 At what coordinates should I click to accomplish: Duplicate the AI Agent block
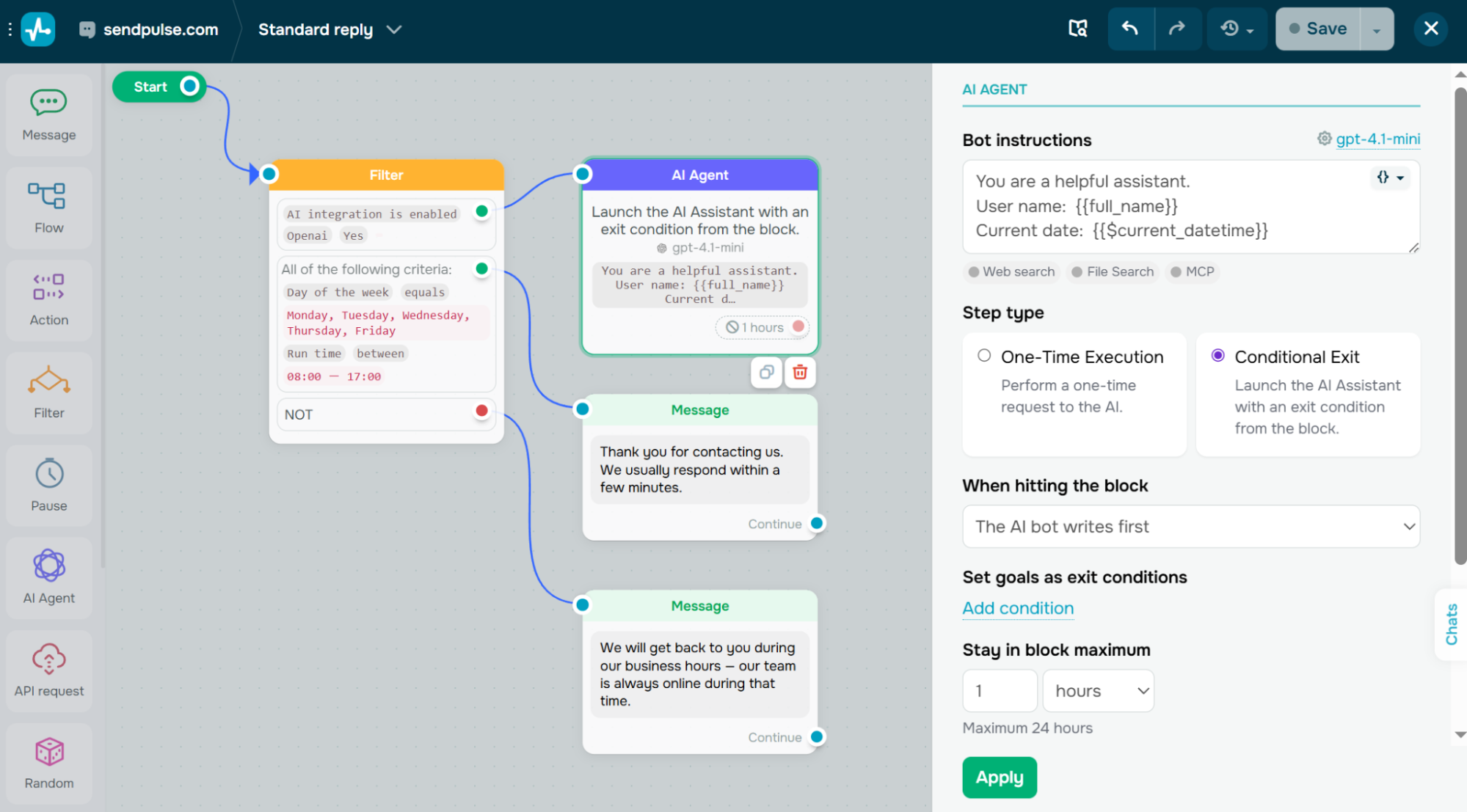766,372
